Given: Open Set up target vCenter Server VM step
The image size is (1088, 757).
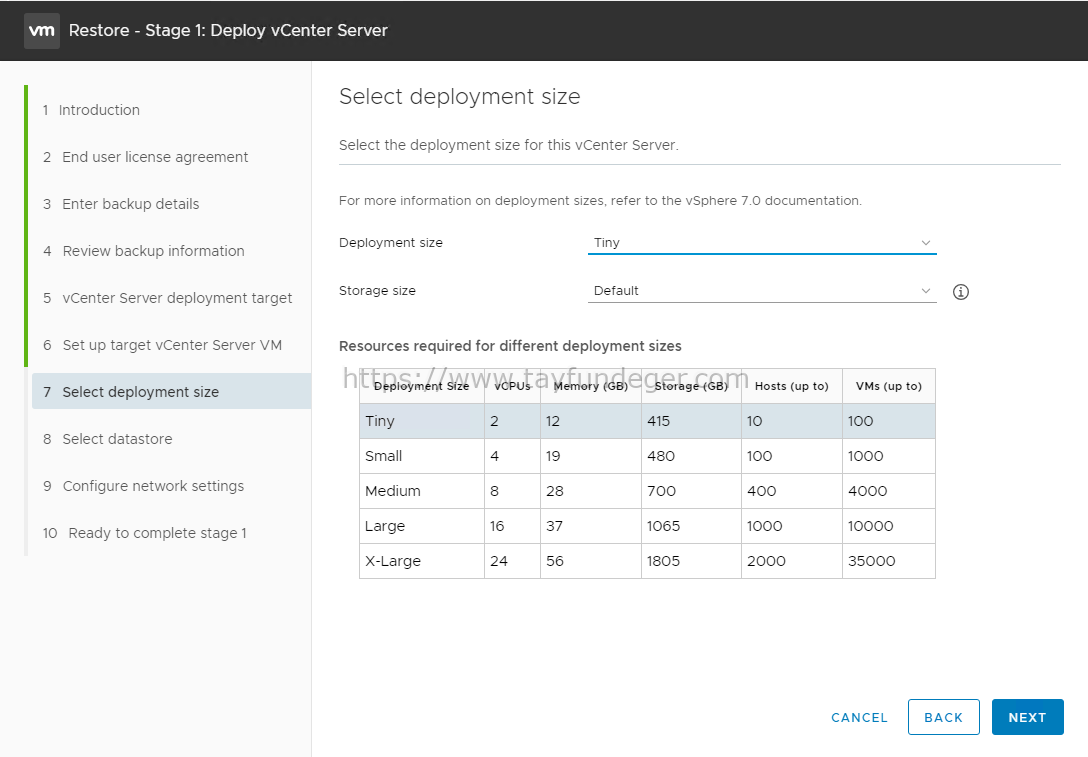Looking at the screenshot, I should click(x=162, y=346).
